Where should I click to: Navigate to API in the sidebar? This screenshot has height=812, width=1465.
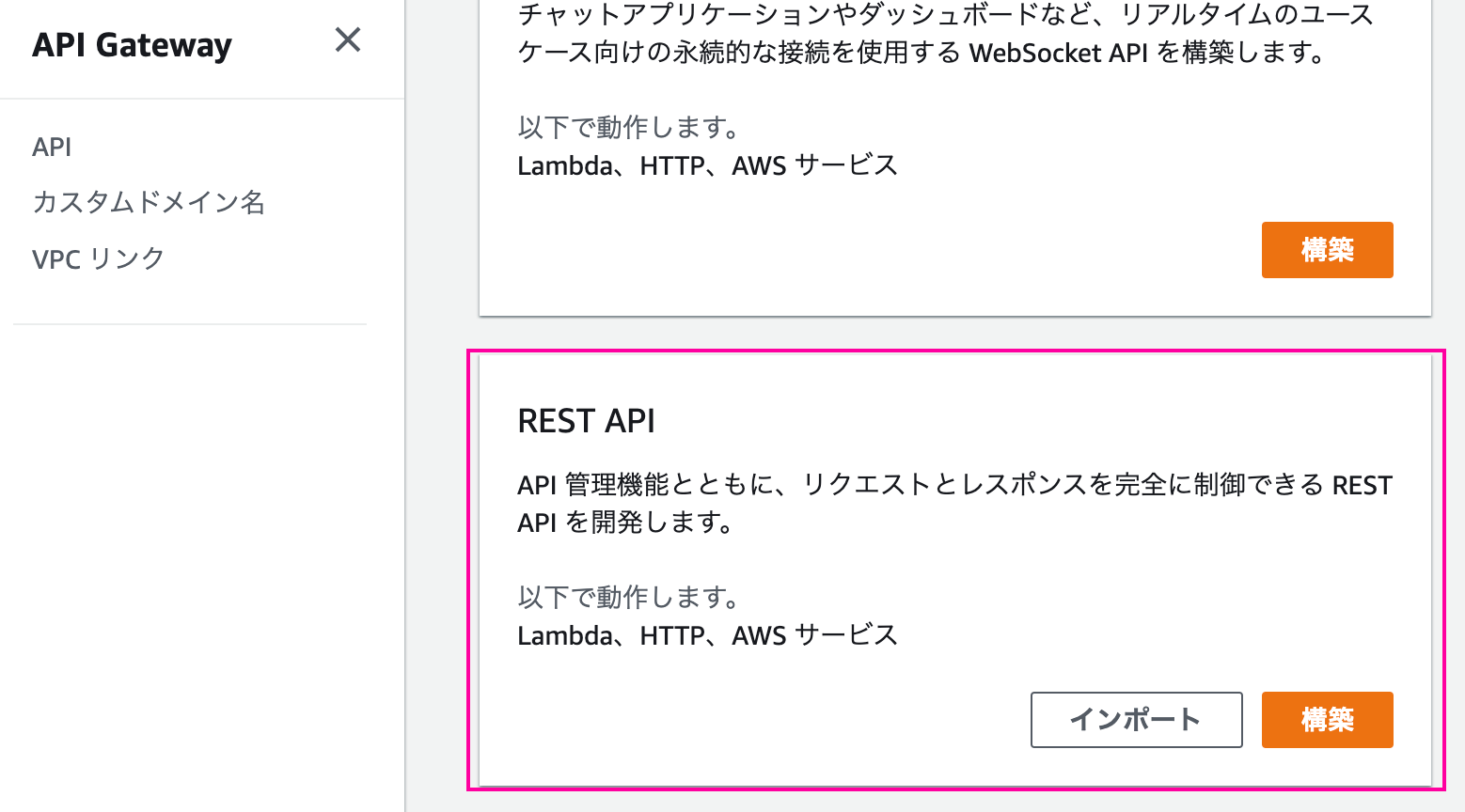(x=52, y=147)
